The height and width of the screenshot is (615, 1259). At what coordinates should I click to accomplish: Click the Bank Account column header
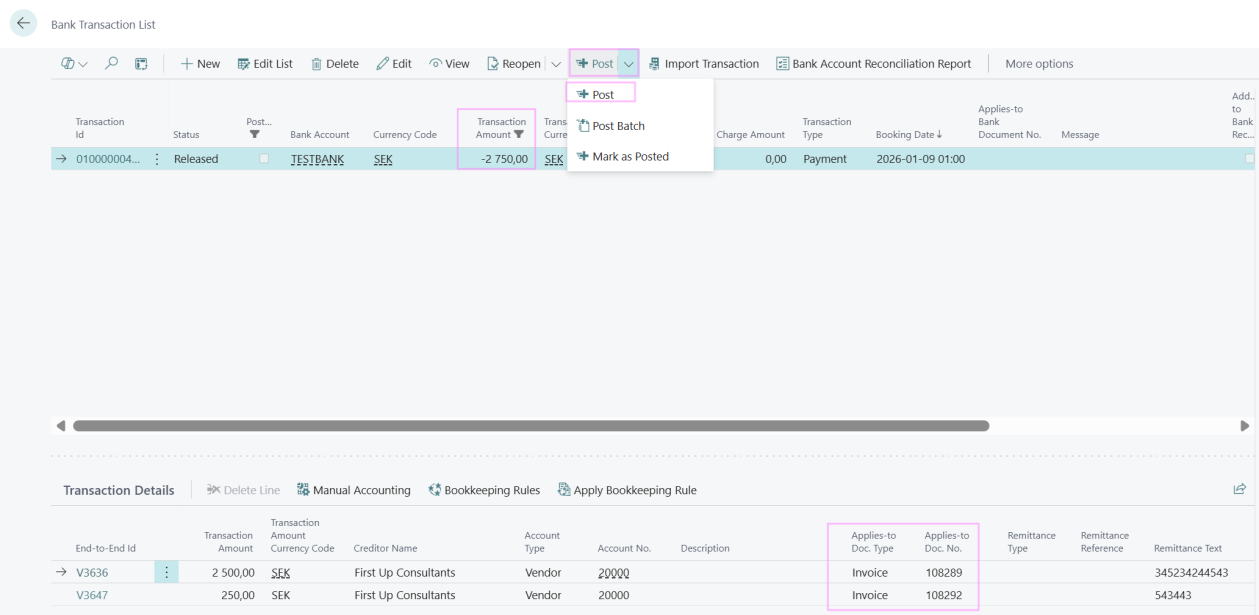(320, 134)
